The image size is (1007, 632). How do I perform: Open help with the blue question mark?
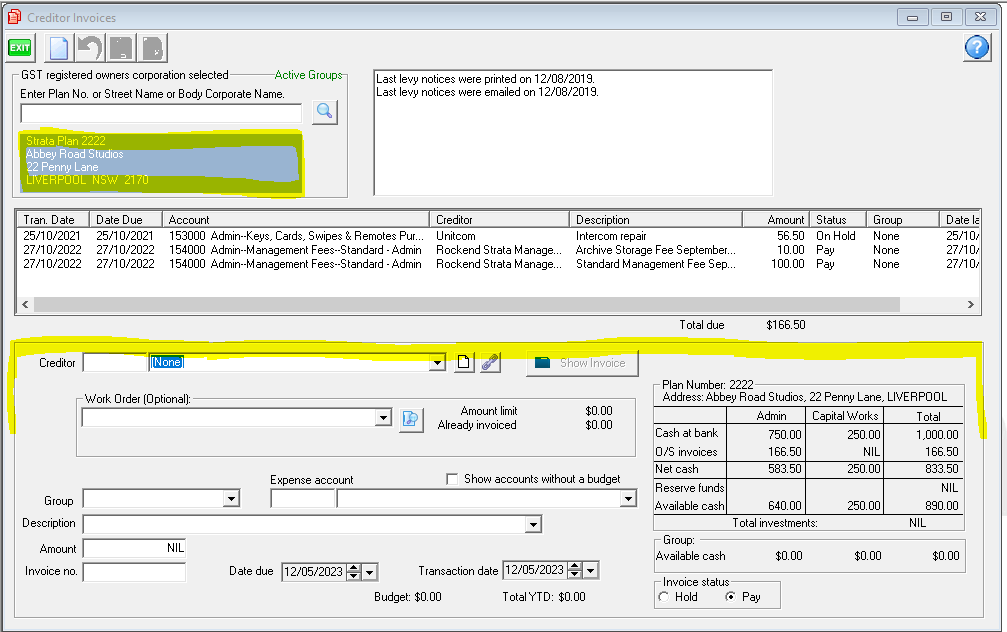pos(977,48)
